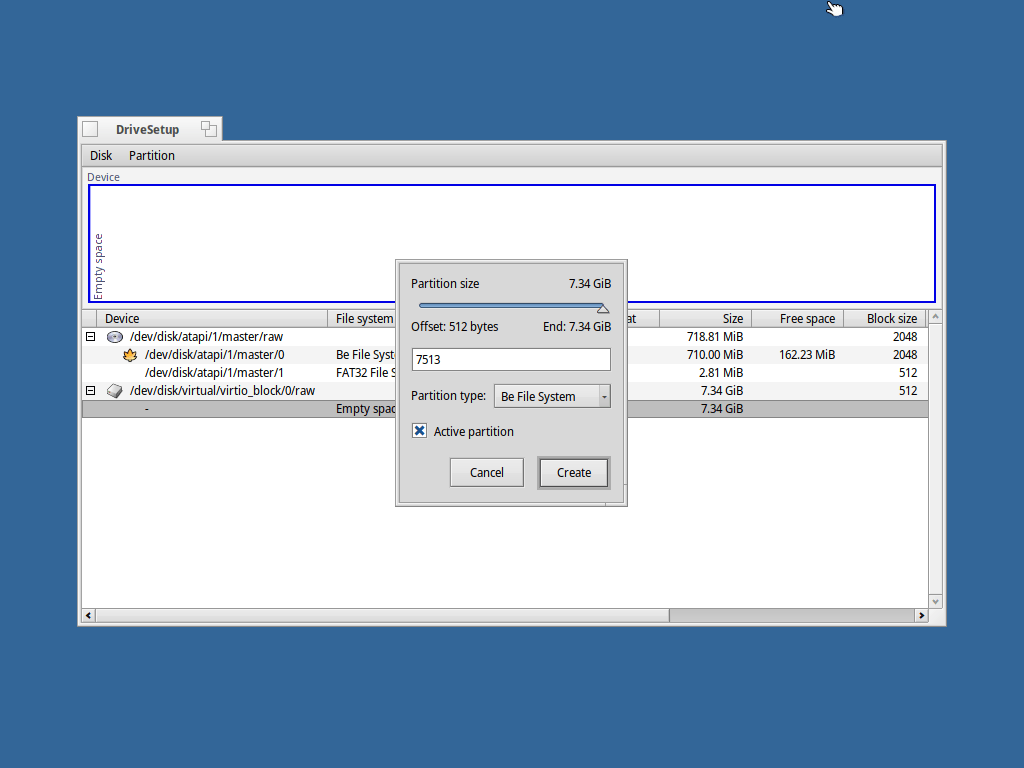Click the Offset: 512 bytes label
The image size is (1024, 768).
(455, 327)
